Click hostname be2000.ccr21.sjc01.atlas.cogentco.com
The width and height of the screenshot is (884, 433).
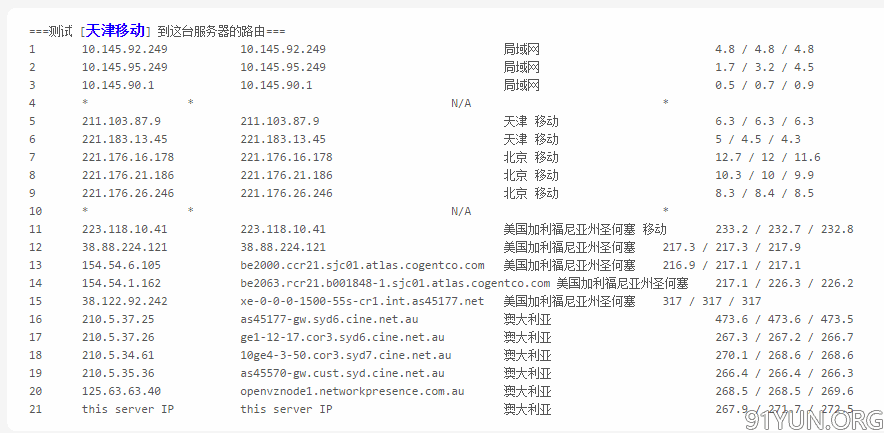362,265
